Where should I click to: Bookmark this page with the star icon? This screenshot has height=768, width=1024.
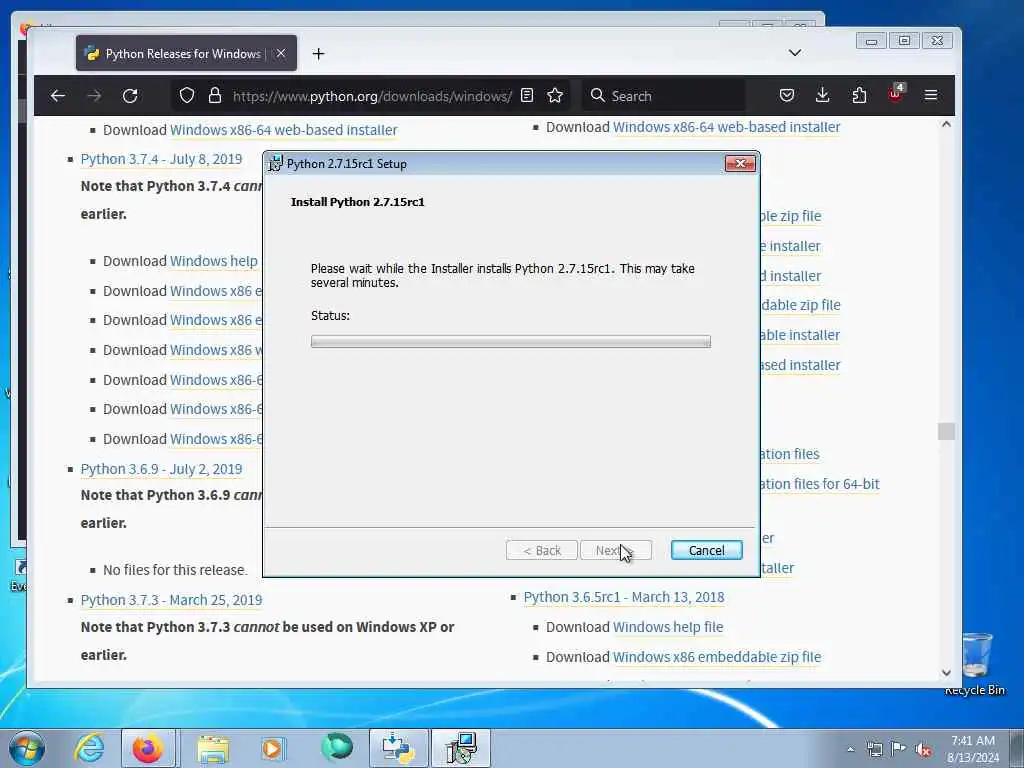click(555, 96)
